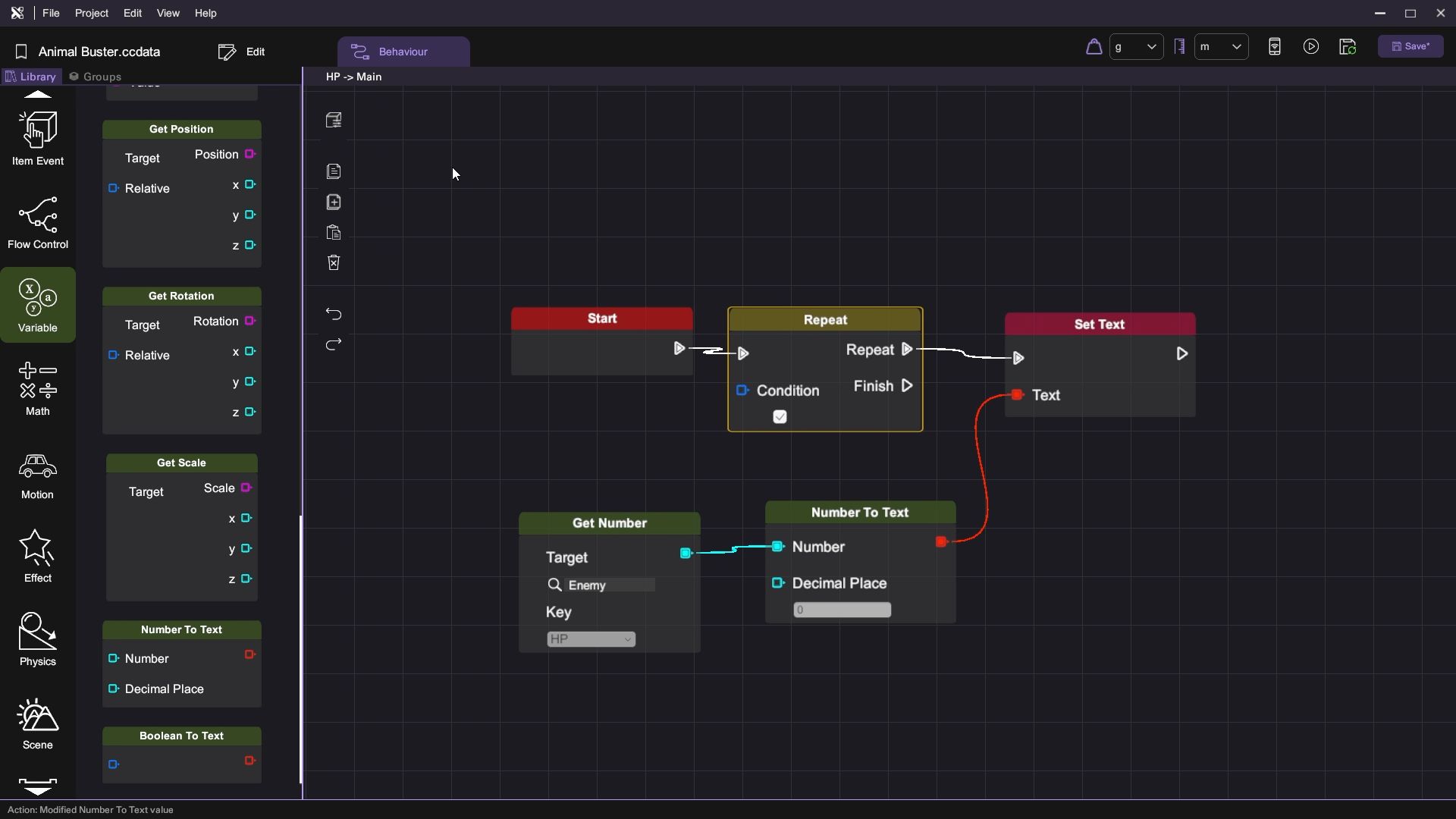Screen dimensions: 1456x819
Task: Open the HP key dropdown
Action: (591, 639)
